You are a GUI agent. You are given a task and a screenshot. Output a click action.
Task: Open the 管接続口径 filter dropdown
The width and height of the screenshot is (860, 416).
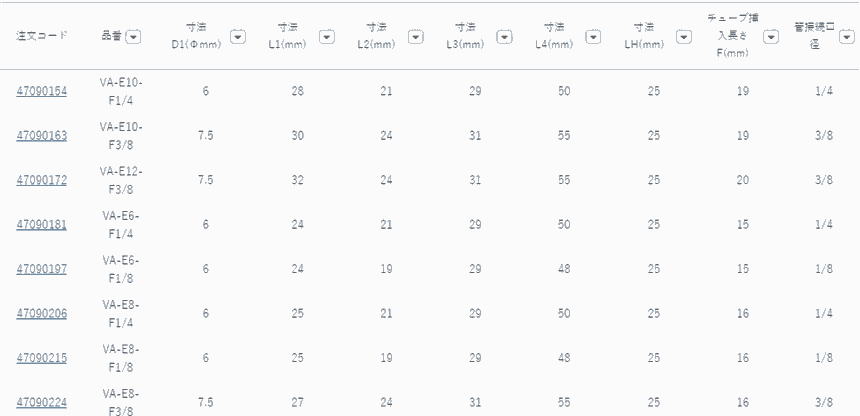click(x=847, y=36)
